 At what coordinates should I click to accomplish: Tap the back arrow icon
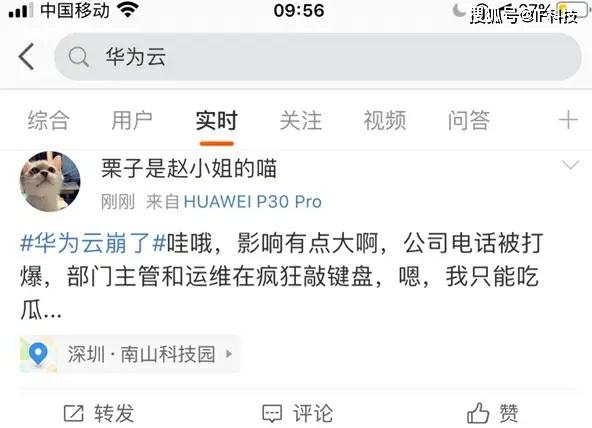click(26, 56)
